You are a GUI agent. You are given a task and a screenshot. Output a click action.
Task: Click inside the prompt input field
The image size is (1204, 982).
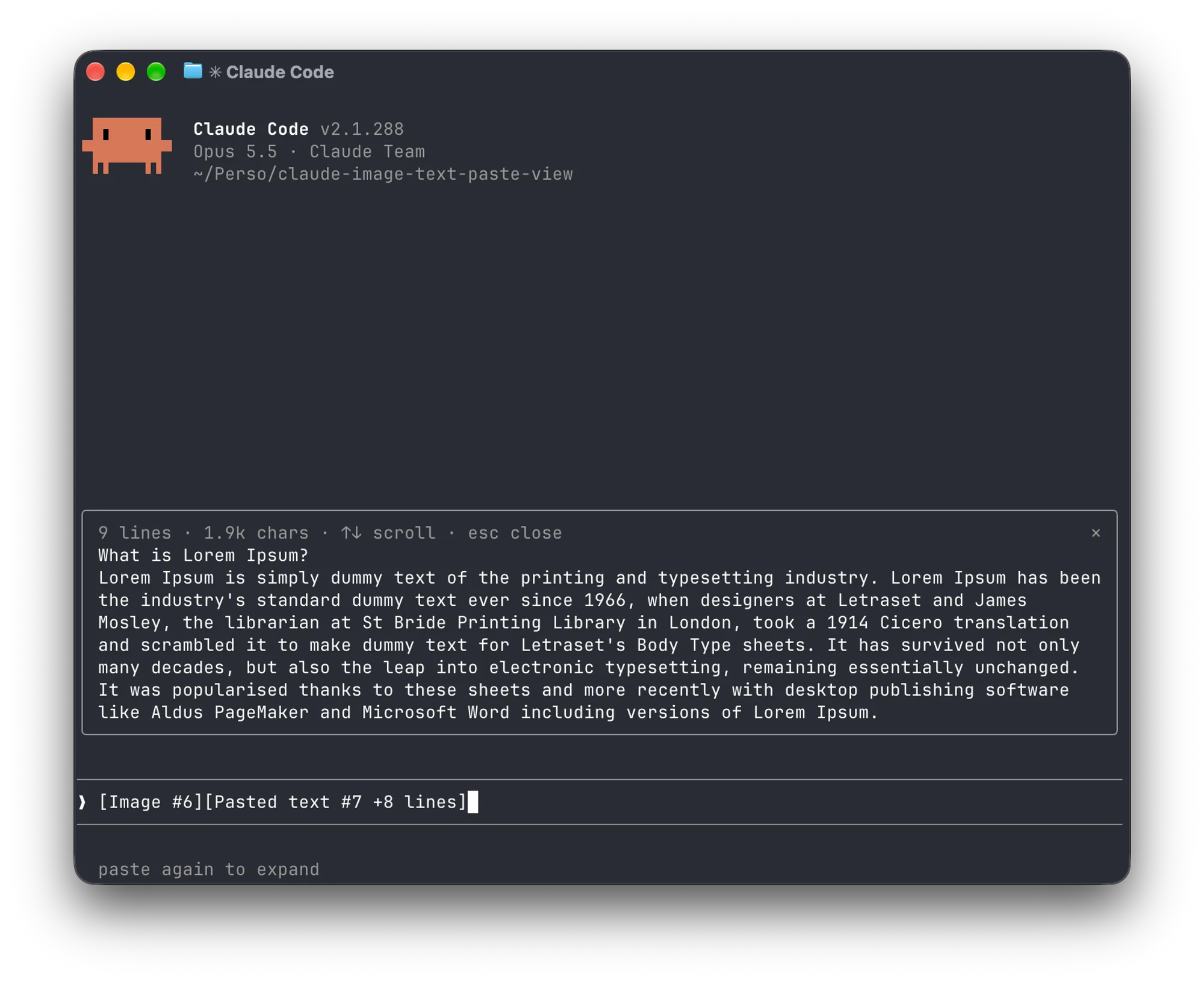(x=600, y=802)
